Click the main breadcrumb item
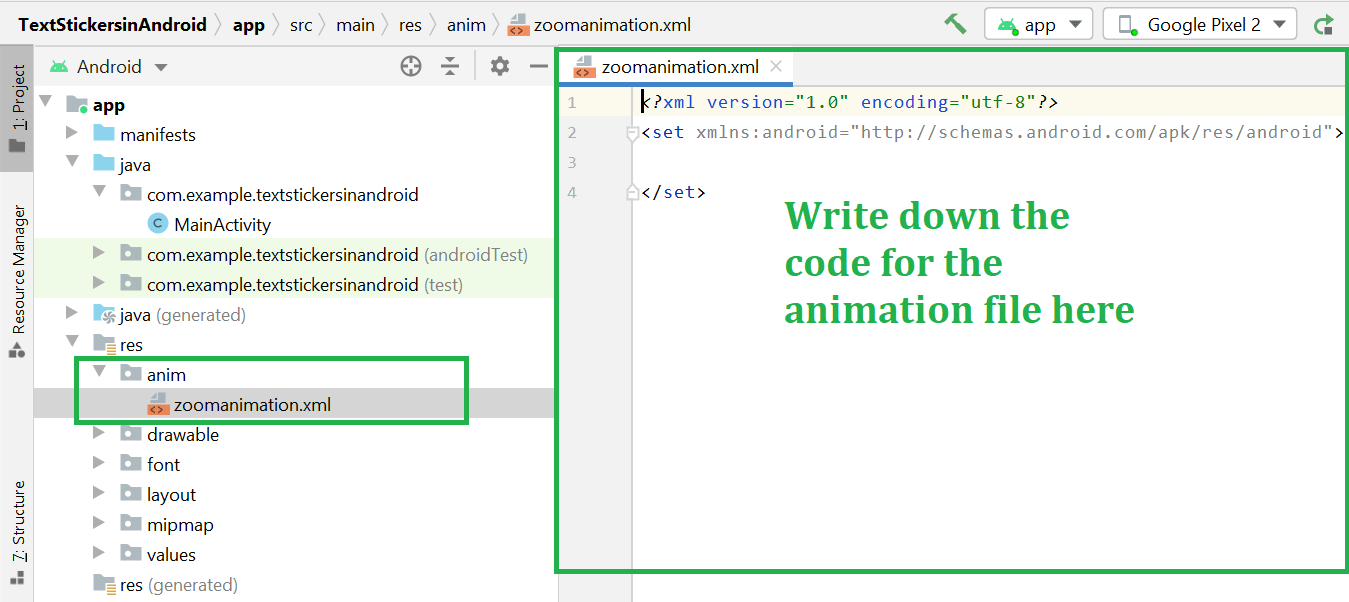1349x602 pixels. pyautogui.click(x=355, y=25)
